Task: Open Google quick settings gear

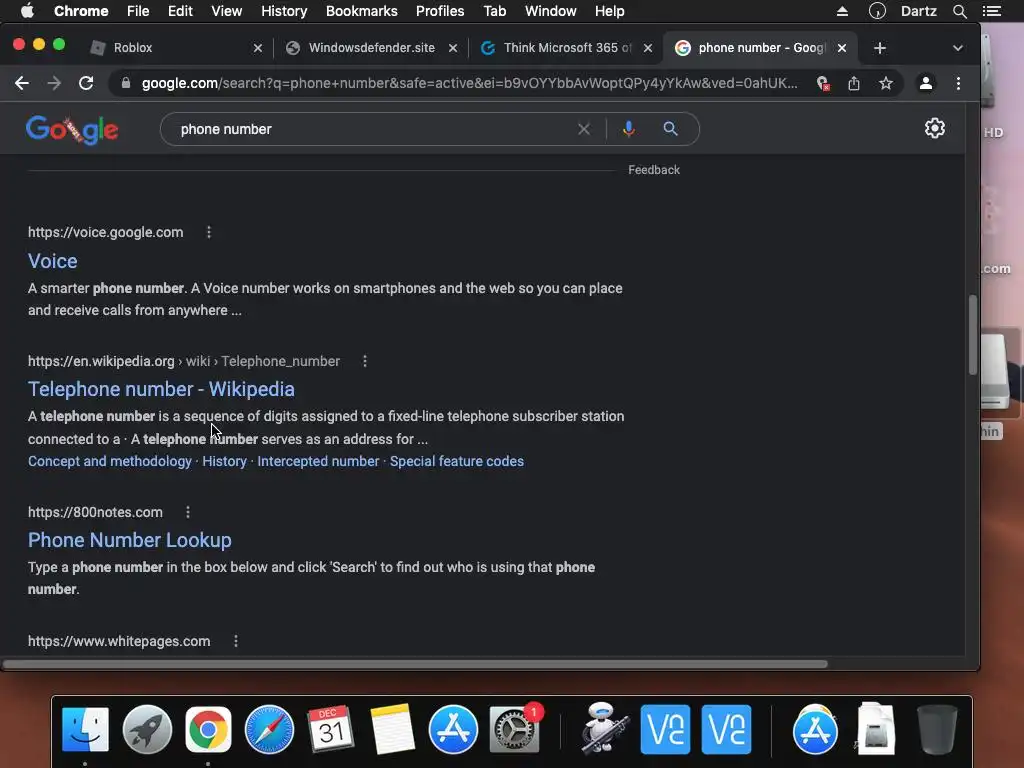Action: tap(935, 128)
